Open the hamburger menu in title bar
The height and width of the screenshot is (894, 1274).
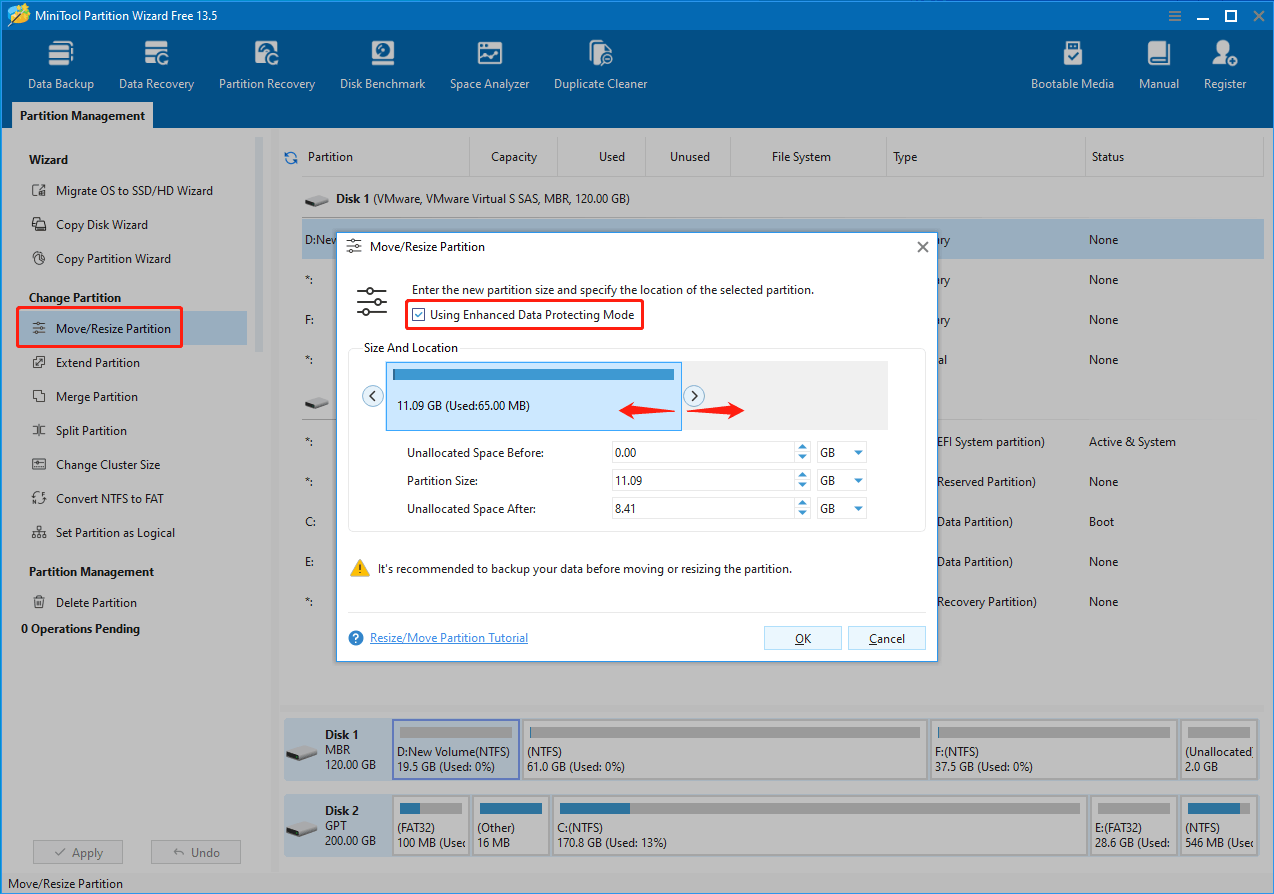(1174, 15)
